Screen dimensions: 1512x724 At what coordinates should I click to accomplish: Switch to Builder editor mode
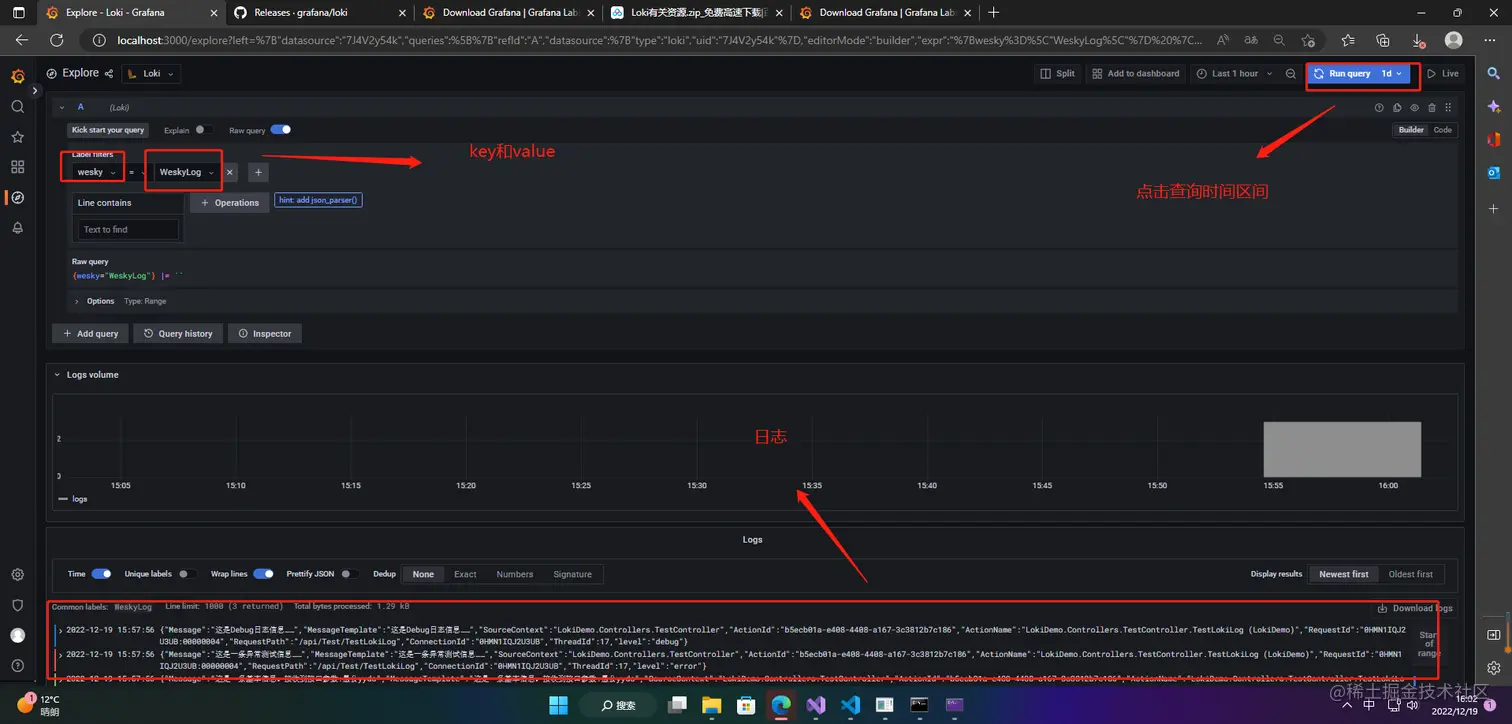[1411, 130]
